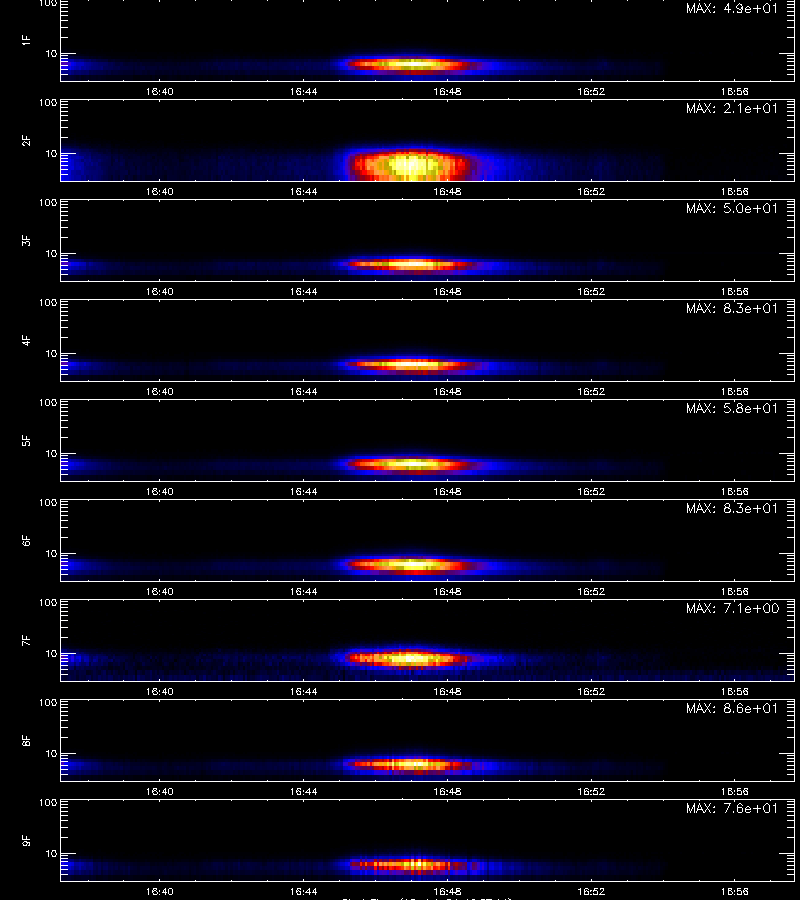Click the 10 y-axis label of panel 3F
This screenshot has height=900, width=800.
(52, 254)
